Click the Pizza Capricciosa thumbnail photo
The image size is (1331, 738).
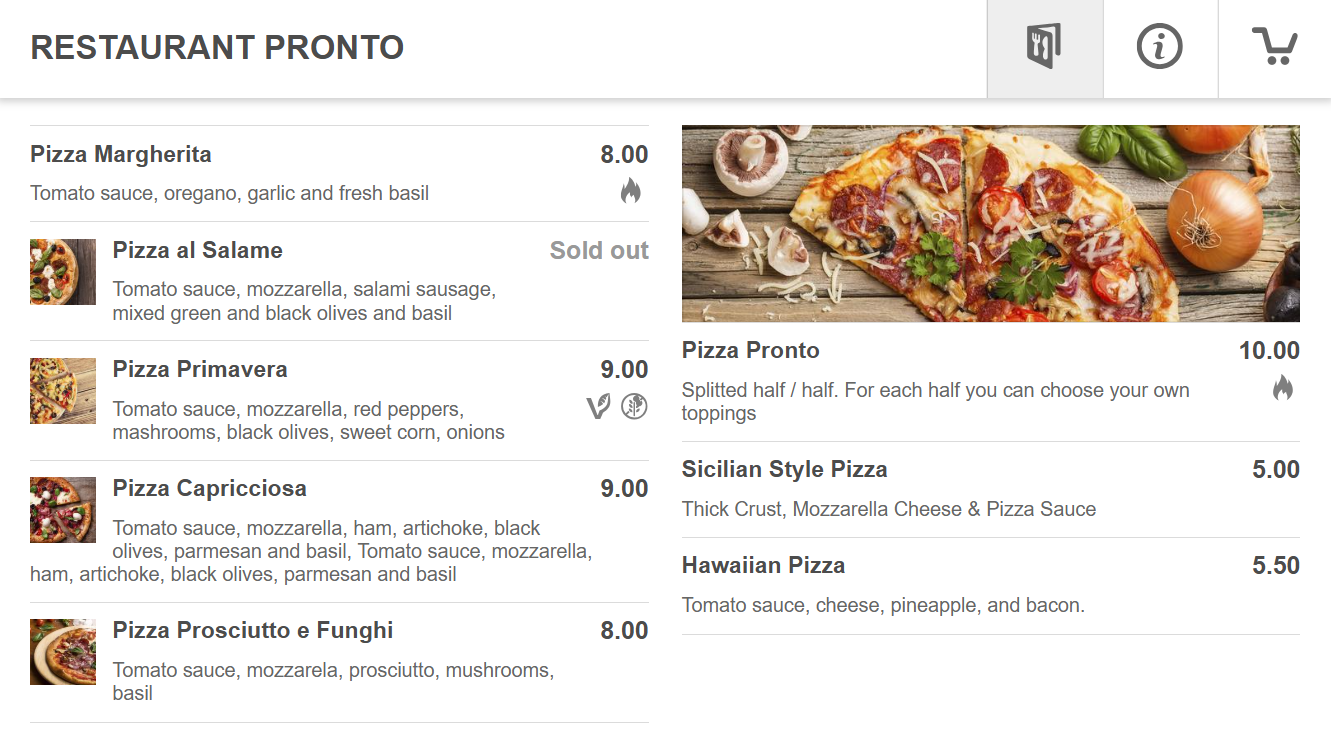[62, 510]
